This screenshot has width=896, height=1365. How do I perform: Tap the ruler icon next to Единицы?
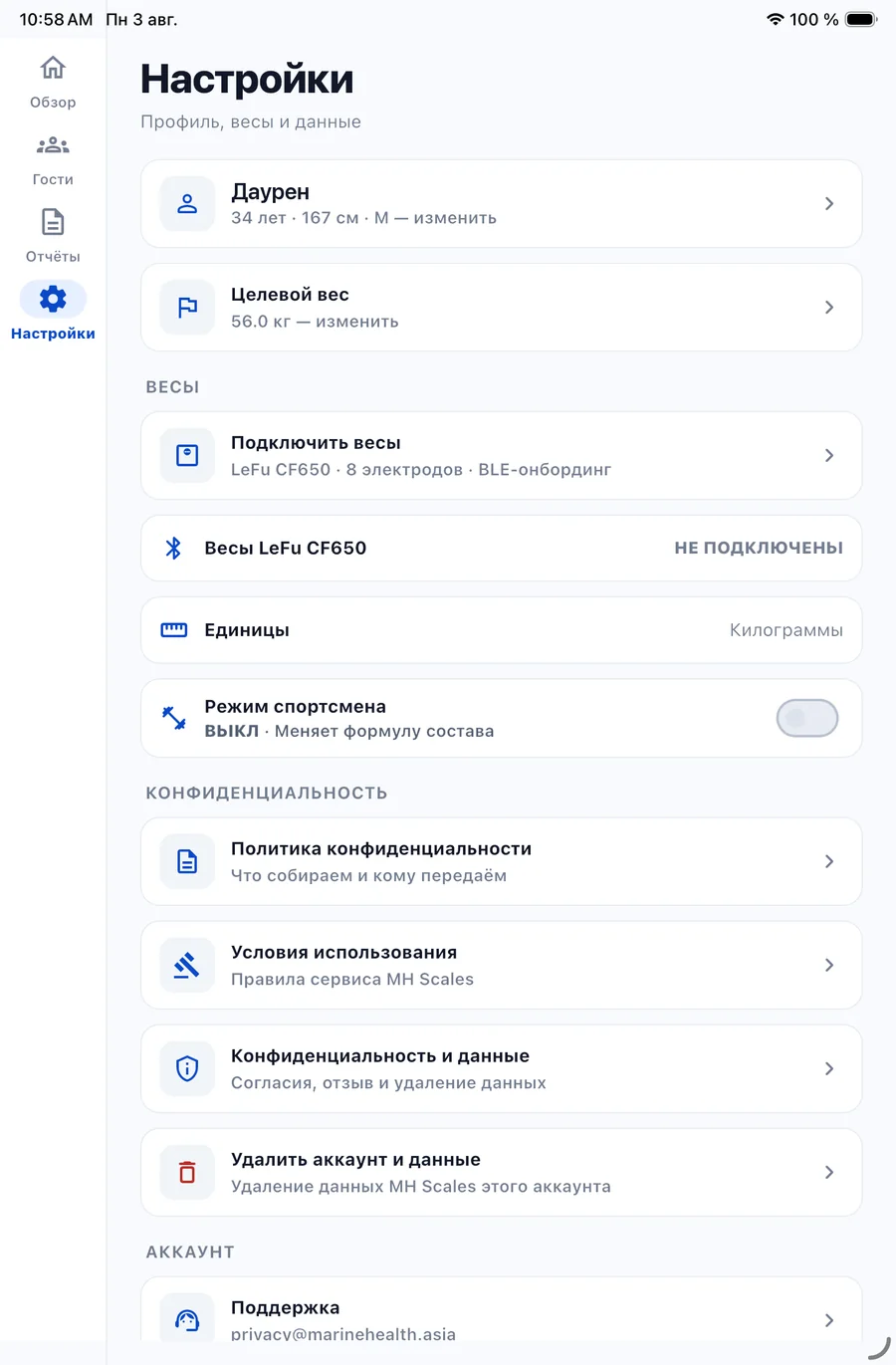pos(174,630)
